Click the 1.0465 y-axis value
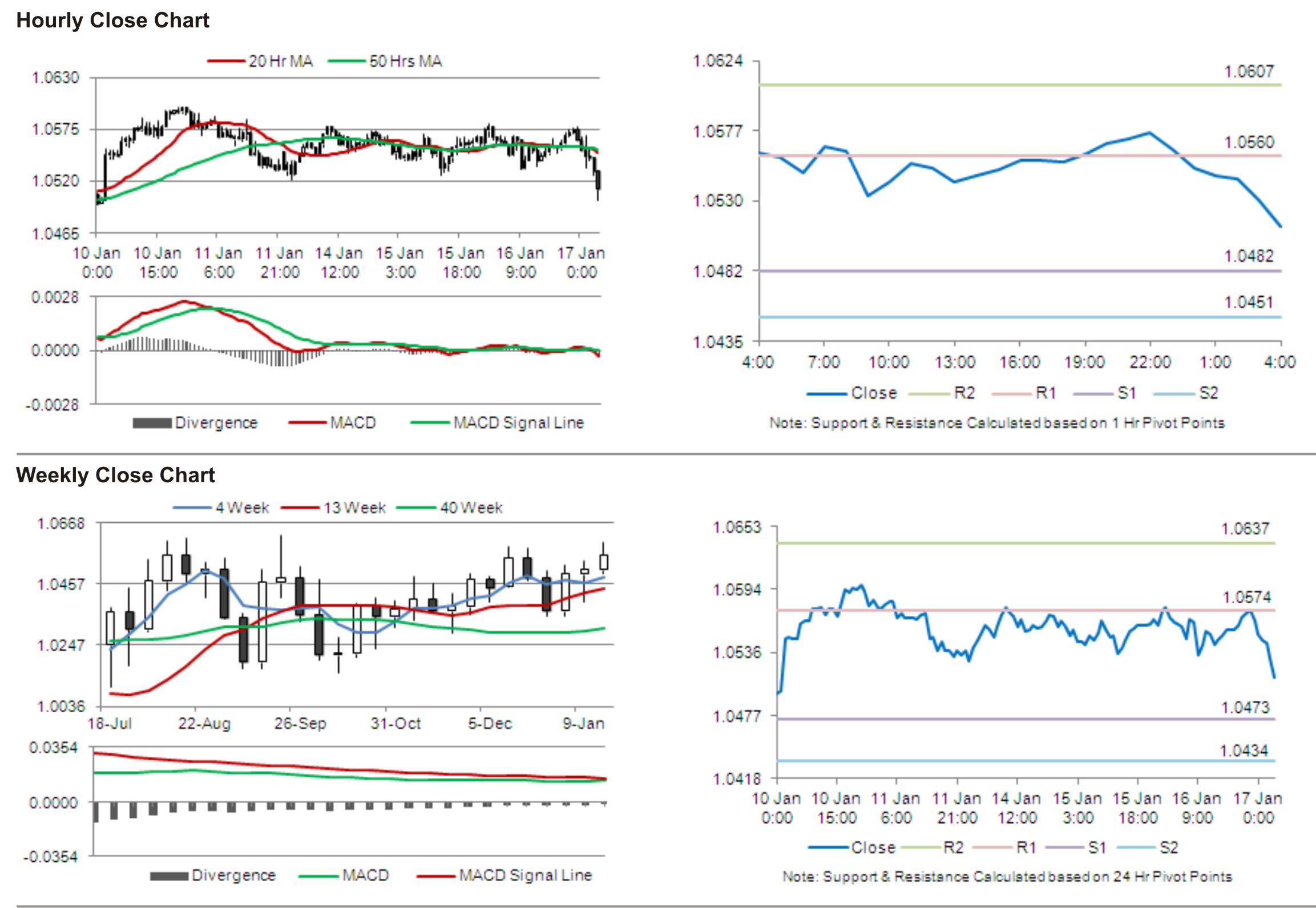 point(55,233)
